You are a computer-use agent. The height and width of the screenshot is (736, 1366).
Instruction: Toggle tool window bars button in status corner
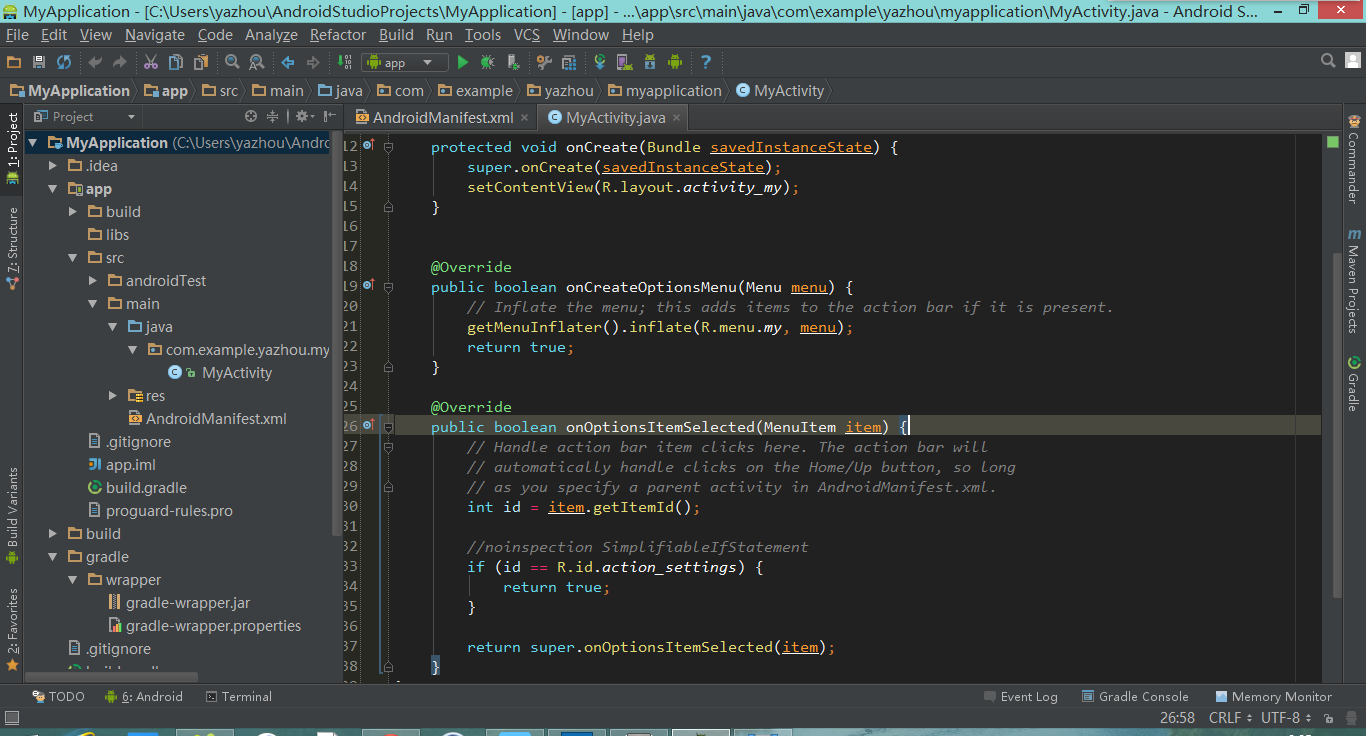[x=12, y=718]
